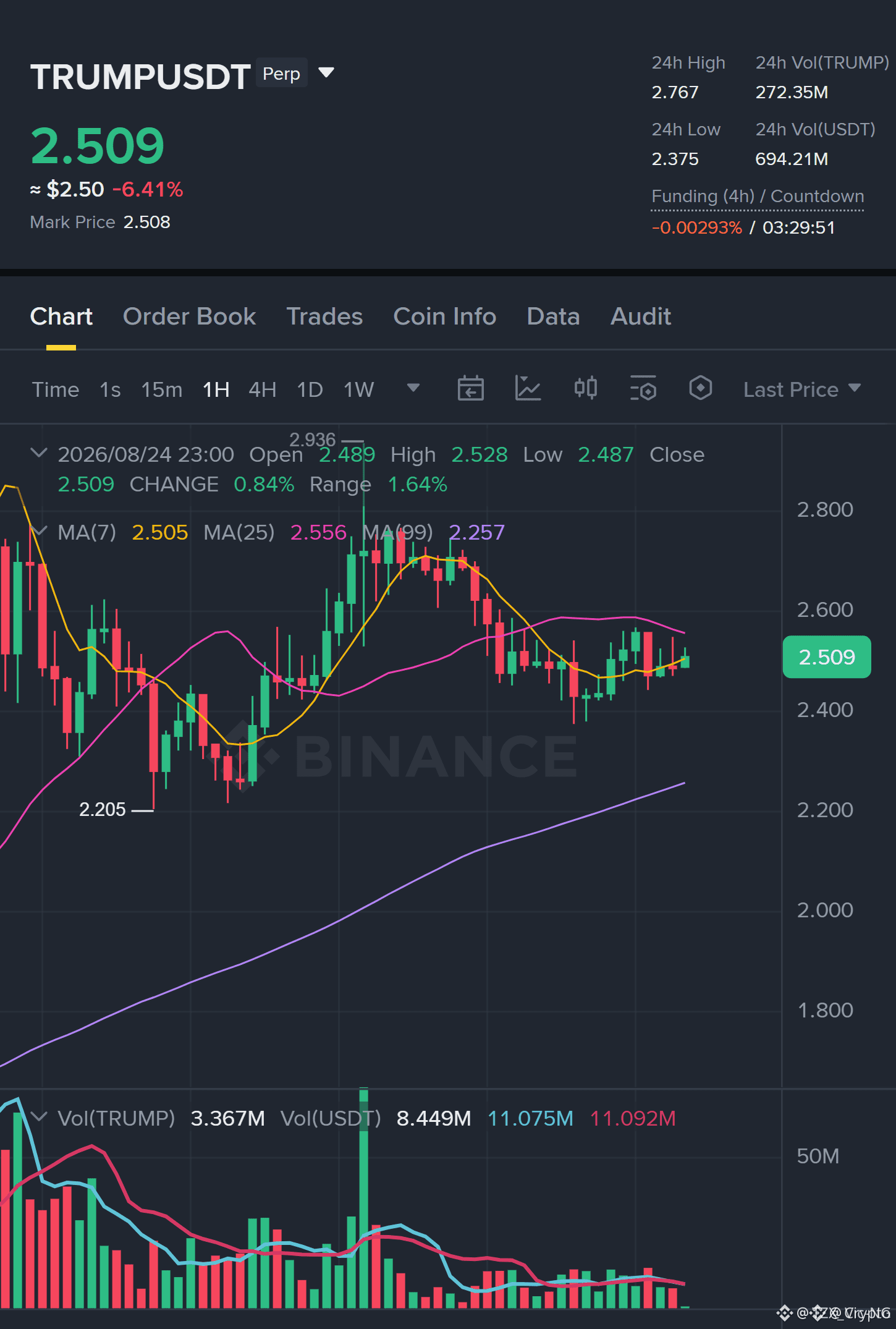Screen dimensions: 896x1329
Task: Open the TRUMPUSDT pair dropdown arrow
Action: click(x=326, y=73)
